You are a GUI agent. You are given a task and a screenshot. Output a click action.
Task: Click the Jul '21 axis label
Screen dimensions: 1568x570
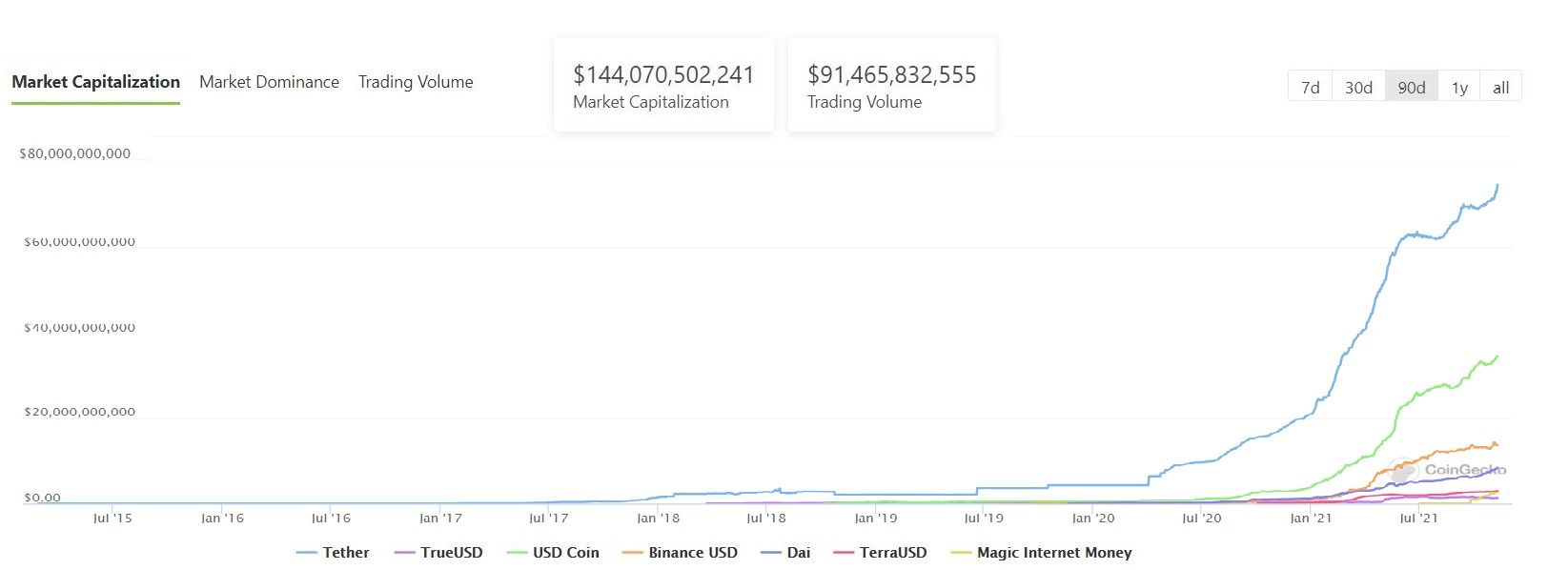(x=1418, y=519)
